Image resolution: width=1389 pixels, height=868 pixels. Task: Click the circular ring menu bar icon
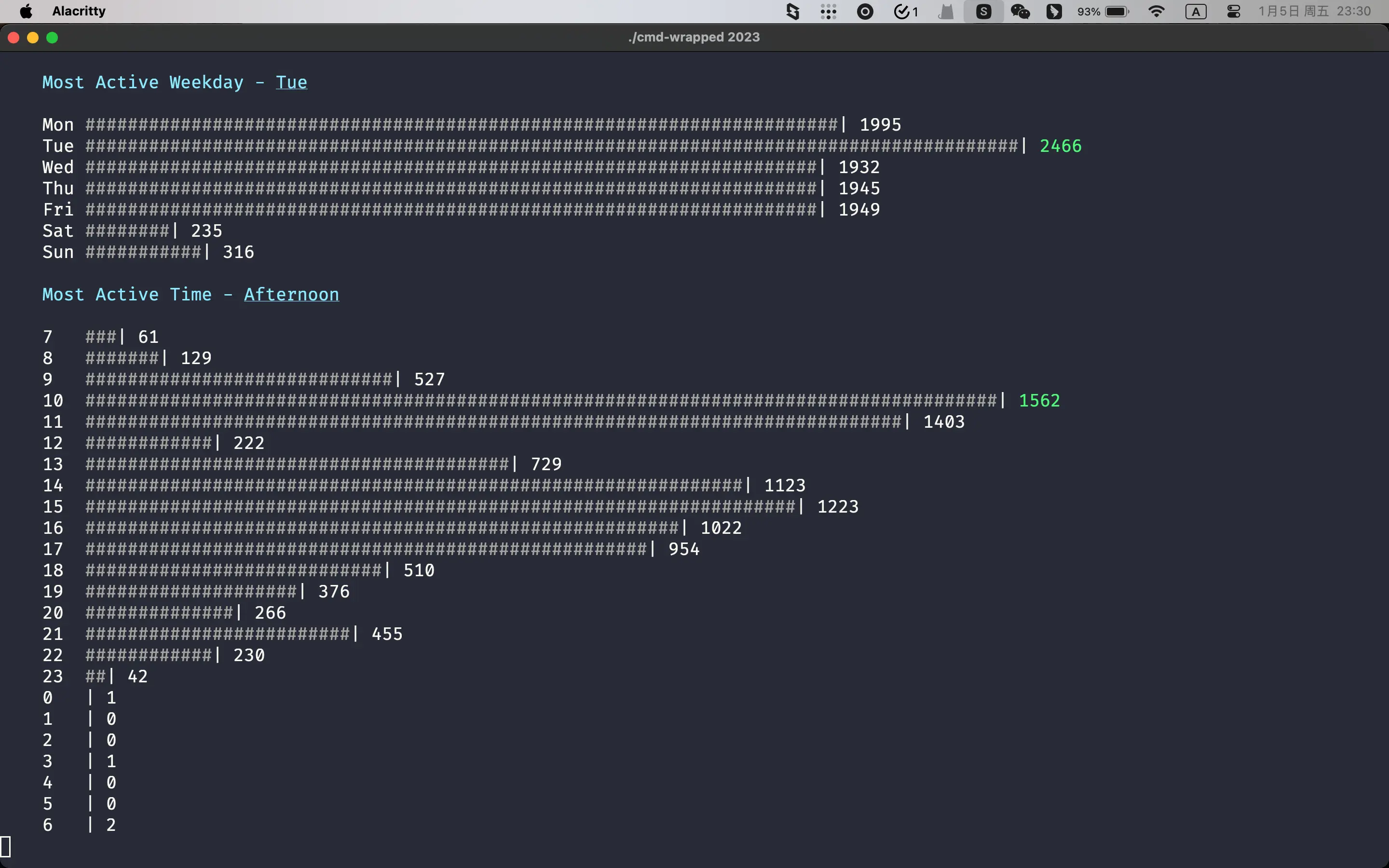[865, 12]
